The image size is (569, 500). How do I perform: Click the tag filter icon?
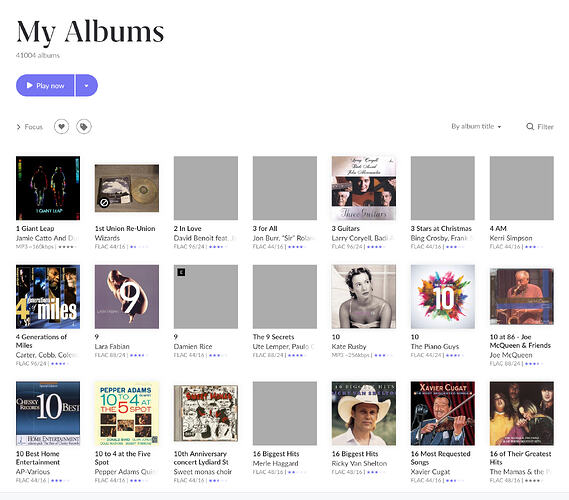click(84, 127)
